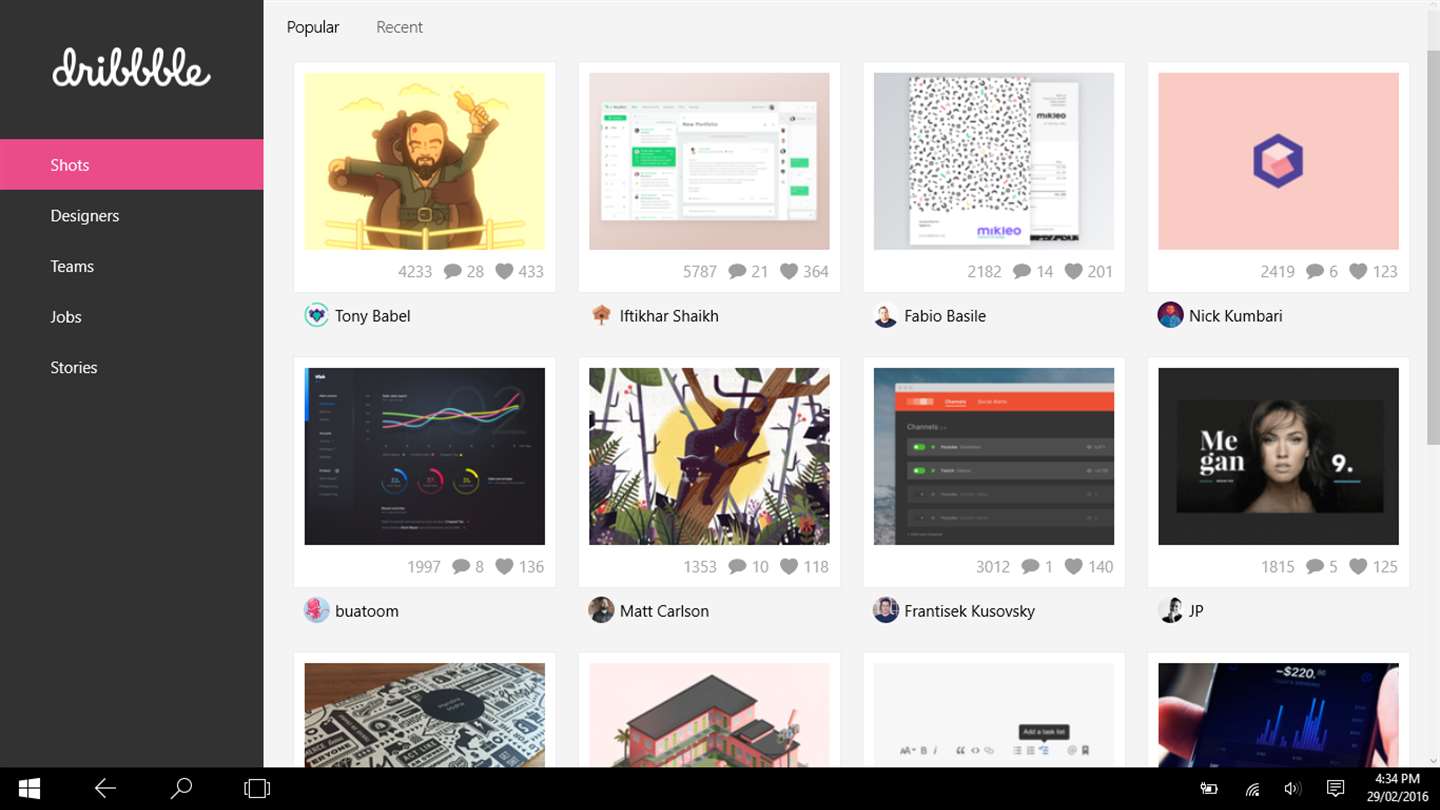This screenshot has height=810, width=1440.
Task: Click the comment bubble on Tony Babel's shot
Action: [x=452, y=271]
